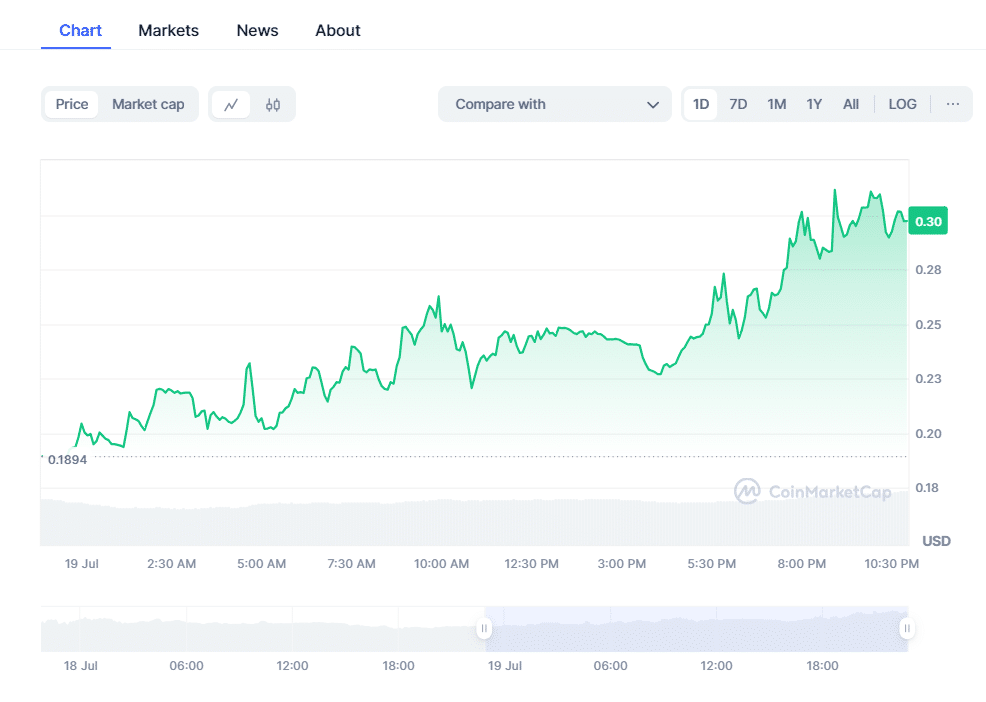Show the 1M time range

(776, 104)
